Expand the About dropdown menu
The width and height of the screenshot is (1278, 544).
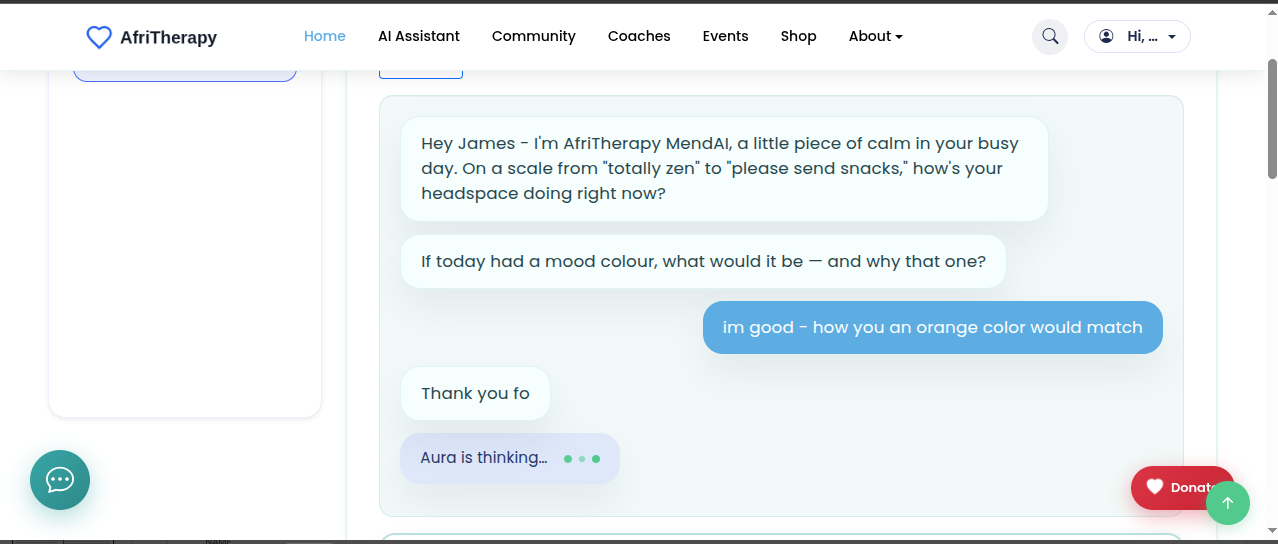pyautogui.click(x=875, y=36)
